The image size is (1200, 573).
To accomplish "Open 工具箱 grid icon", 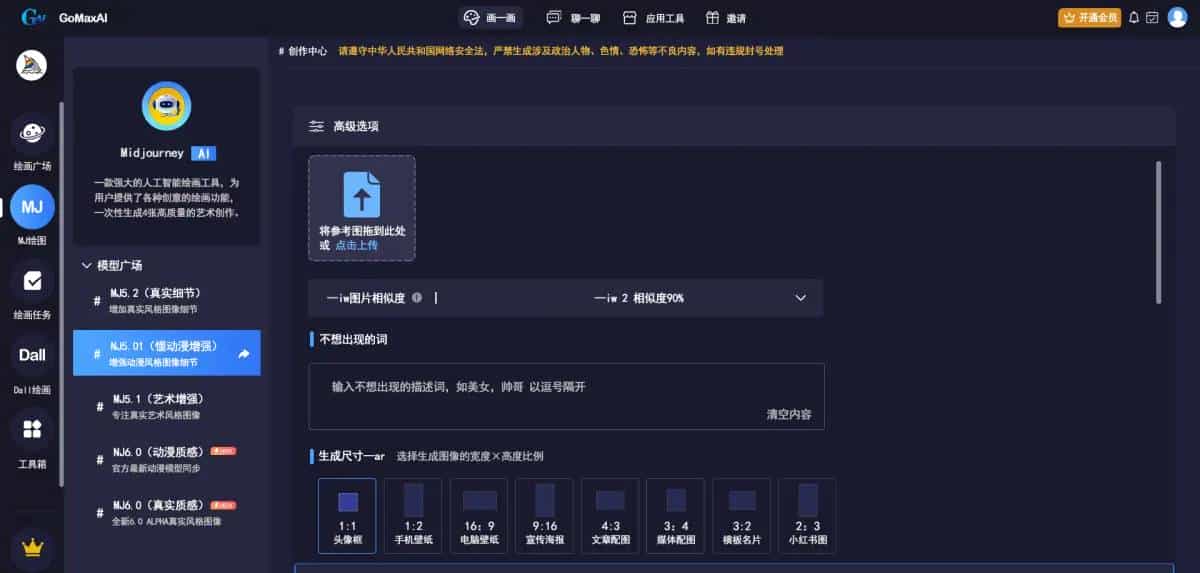I will 32,429.
